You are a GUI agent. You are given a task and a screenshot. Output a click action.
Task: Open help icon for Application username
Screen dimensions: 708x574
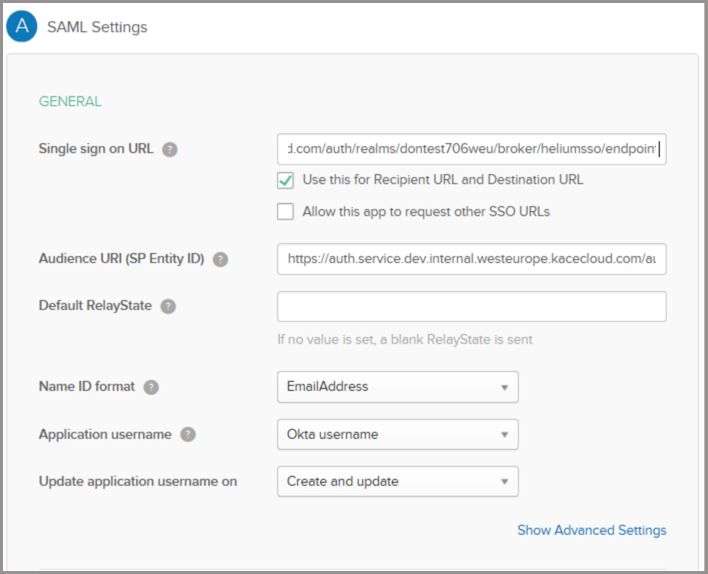click(x=188, y=435)
